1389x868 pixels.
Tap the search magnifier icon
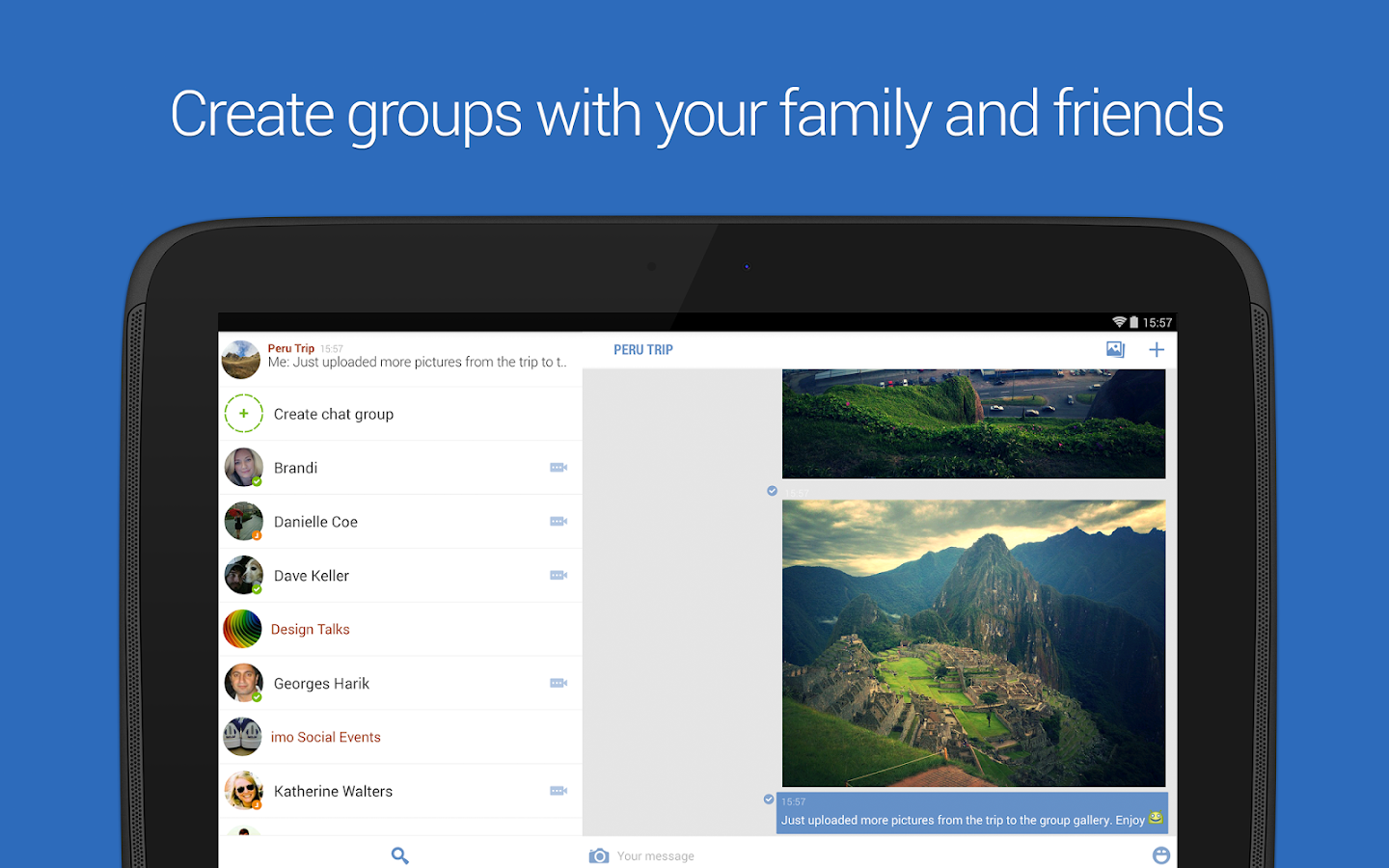pyautogui.click(x=400, y=855)
